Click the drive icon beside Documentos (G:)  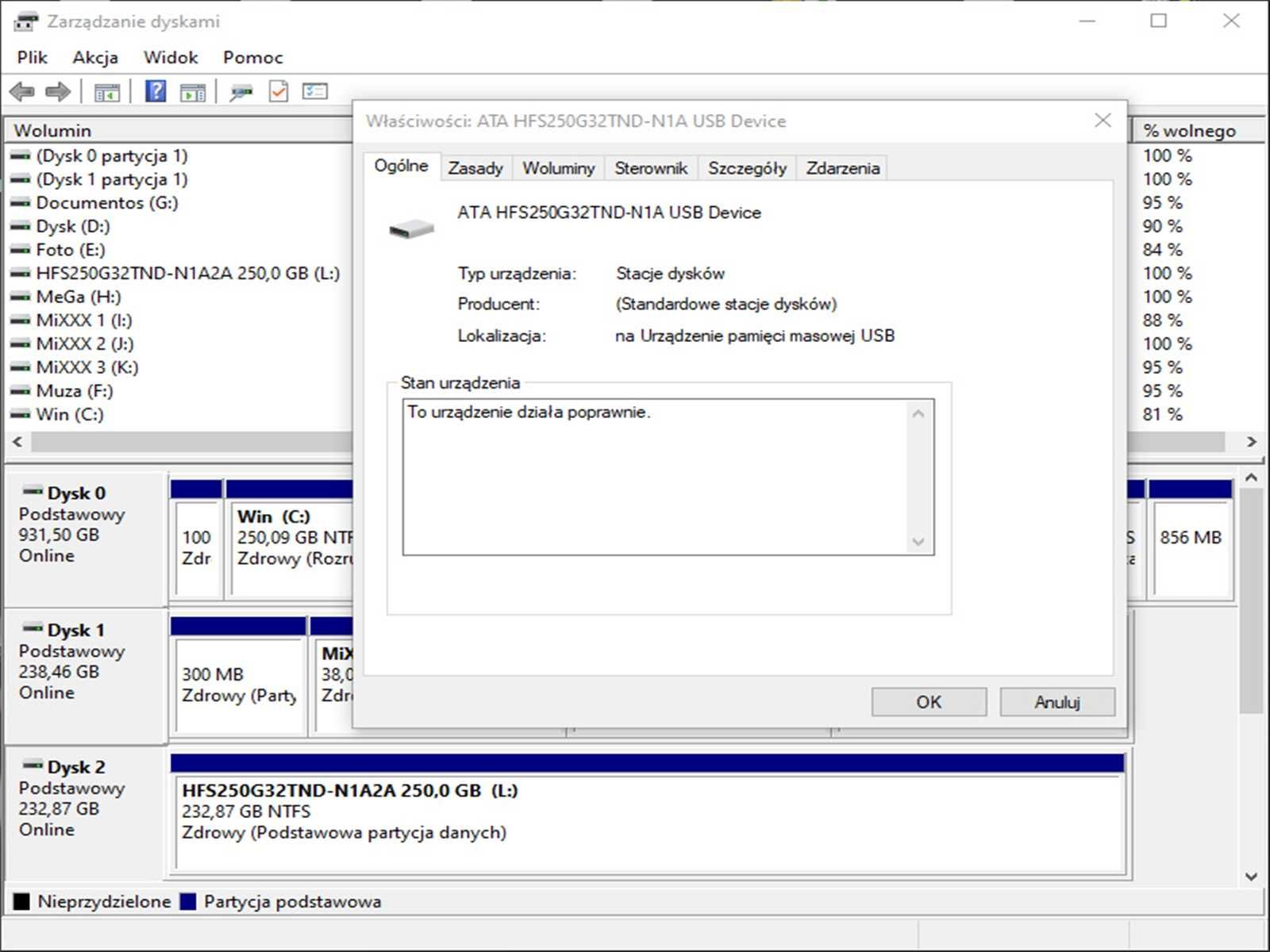pos(20,203)
